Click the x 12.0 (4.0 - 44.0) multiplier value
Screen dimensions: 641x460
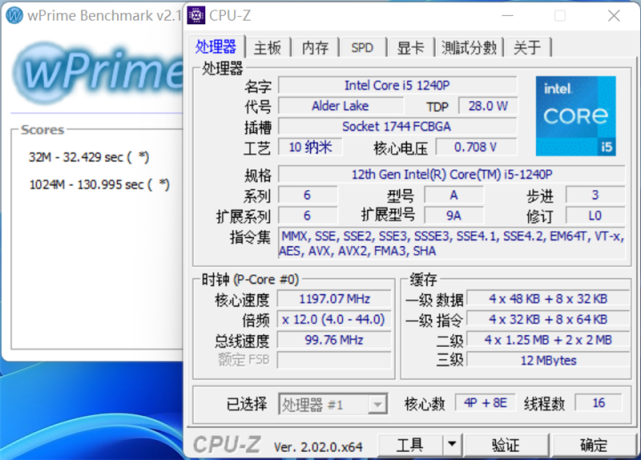point(334,319)
